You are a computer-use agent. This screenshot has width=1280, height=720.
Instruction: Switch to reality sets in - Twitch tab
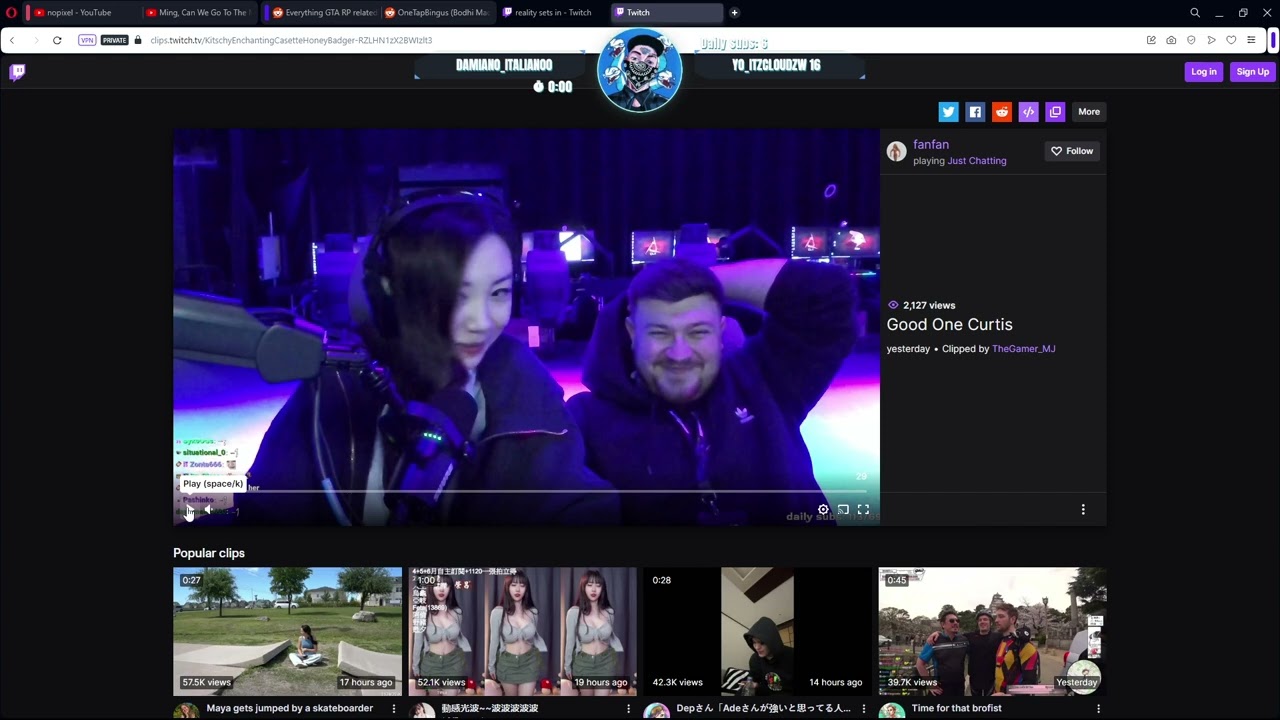[x=551, y=13]
